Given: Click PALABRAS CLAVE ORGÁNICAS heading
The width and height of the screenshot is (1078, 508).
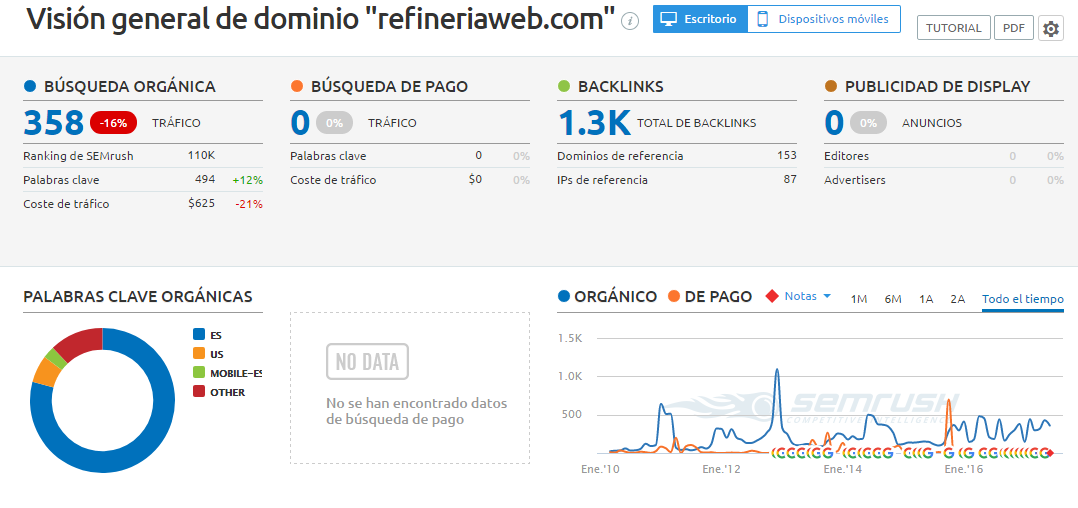Looking at the screenshot, I should click(138, 296).
